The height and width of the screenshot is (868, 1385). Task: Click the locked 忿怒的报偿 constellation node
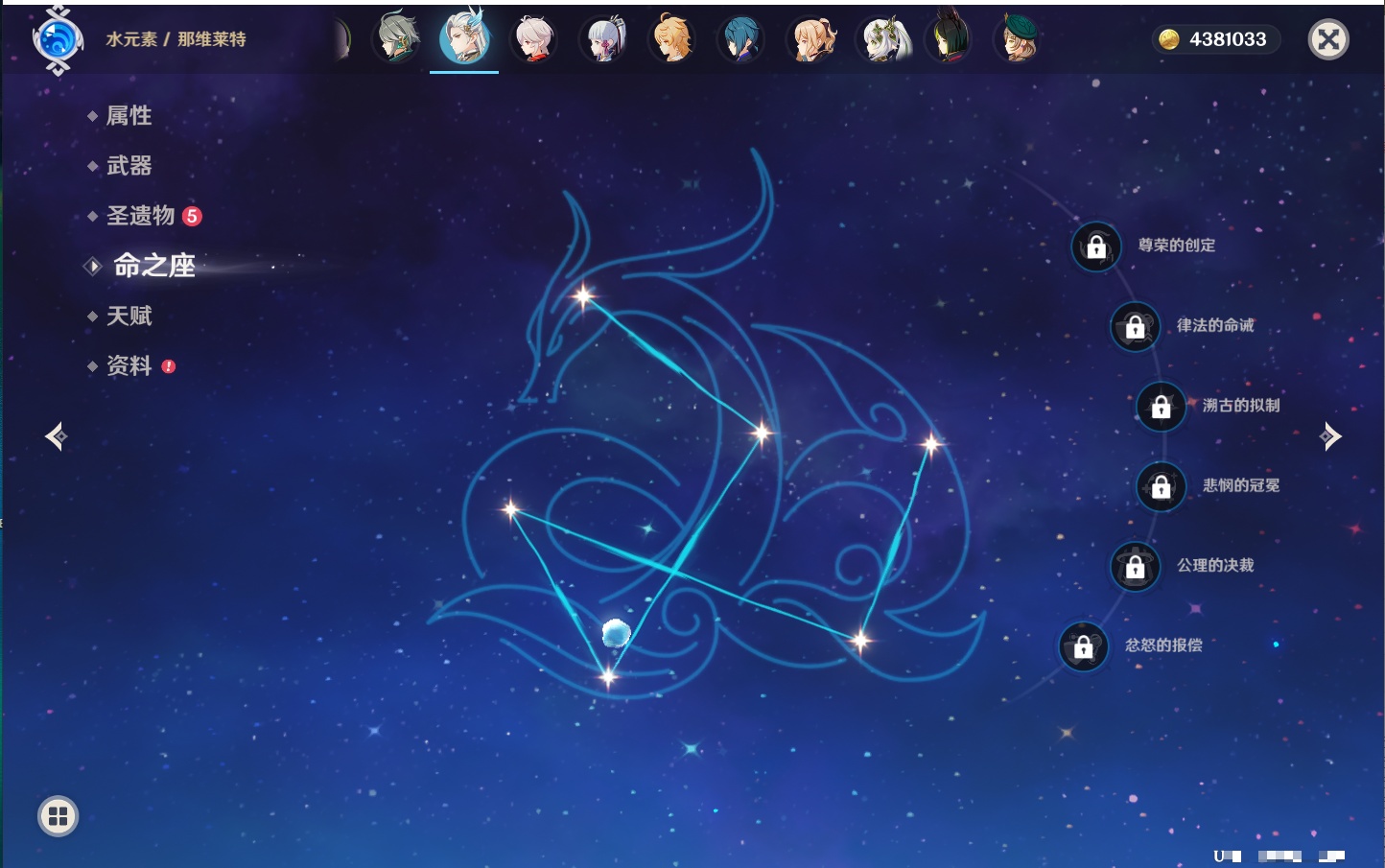click(1083, 646)
